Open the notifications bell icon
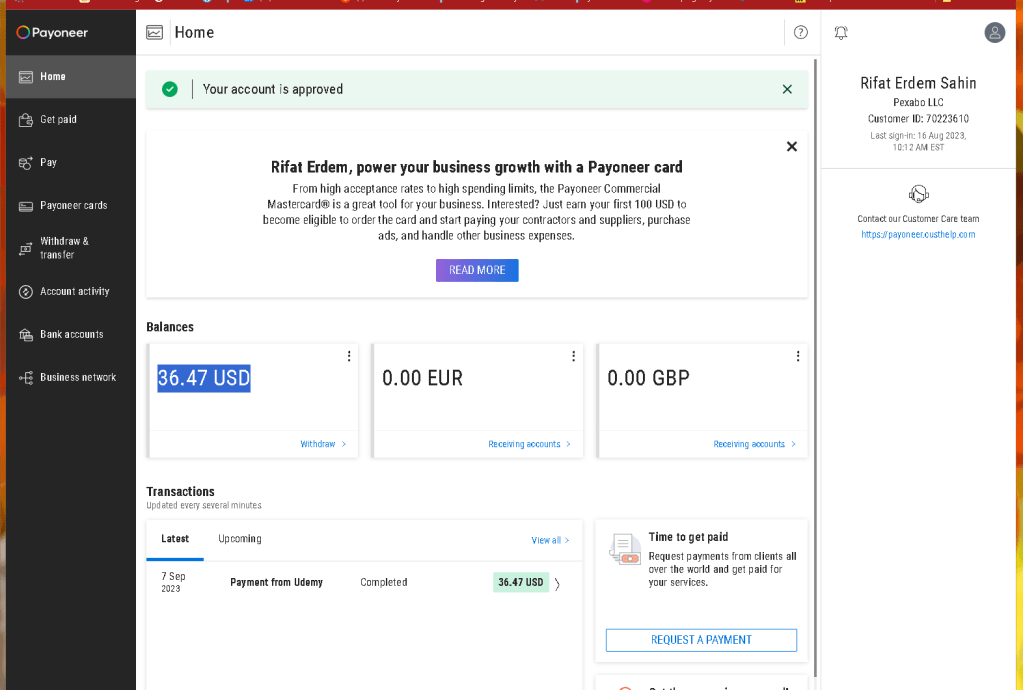The image size is (1023, 690). (841, 33)
